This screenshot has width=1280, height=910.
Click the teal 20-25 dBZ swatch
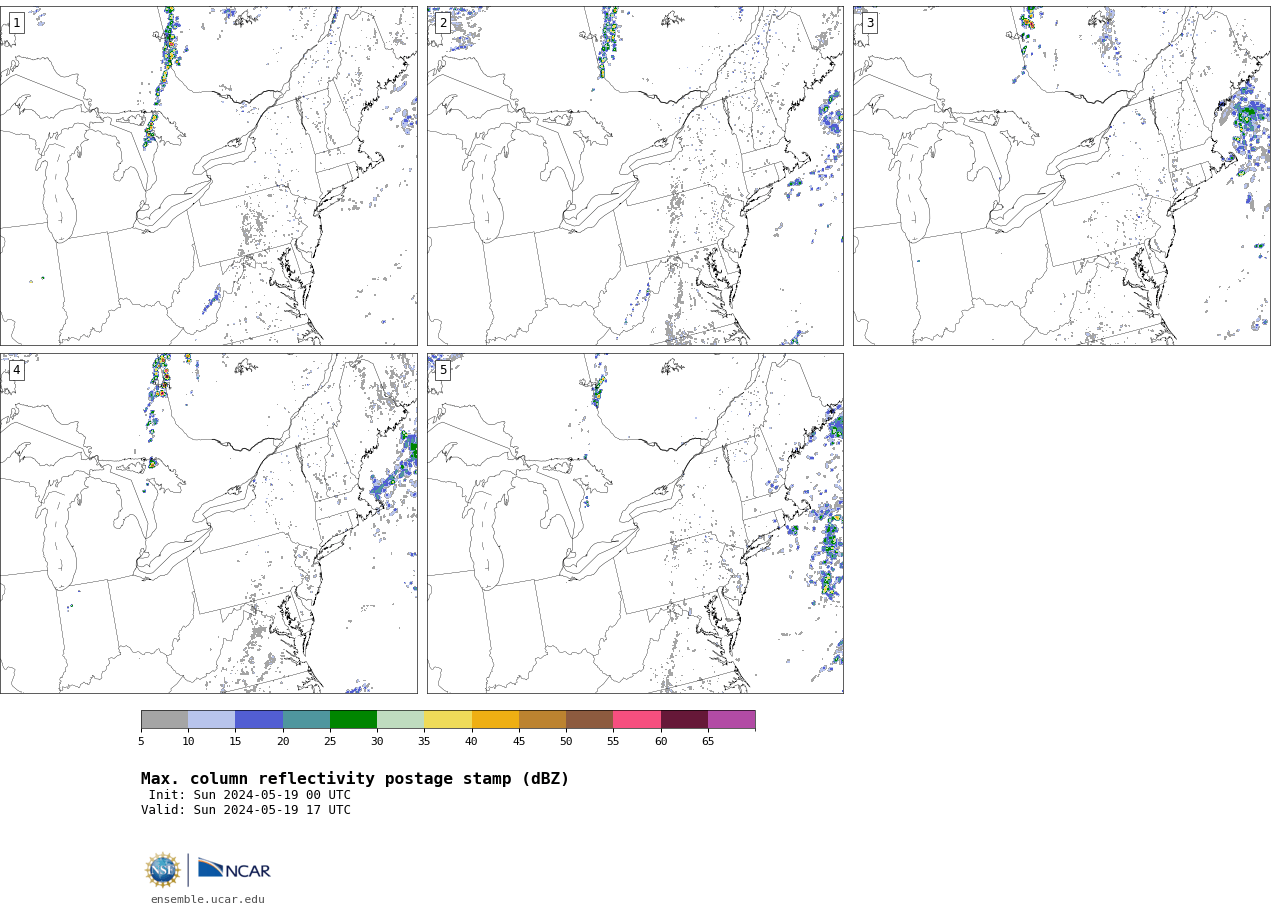point(306,720)
